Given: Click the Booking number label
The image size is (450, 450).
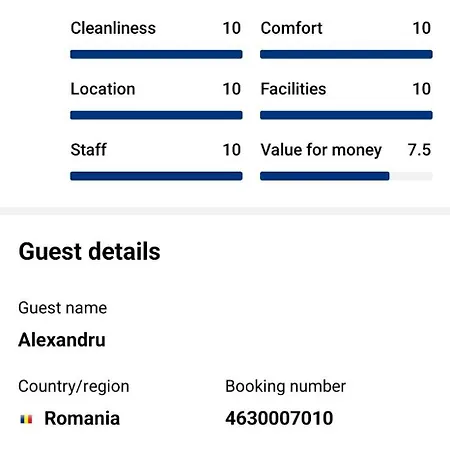Looking at the screenshot, I should (x=285, y=386).
